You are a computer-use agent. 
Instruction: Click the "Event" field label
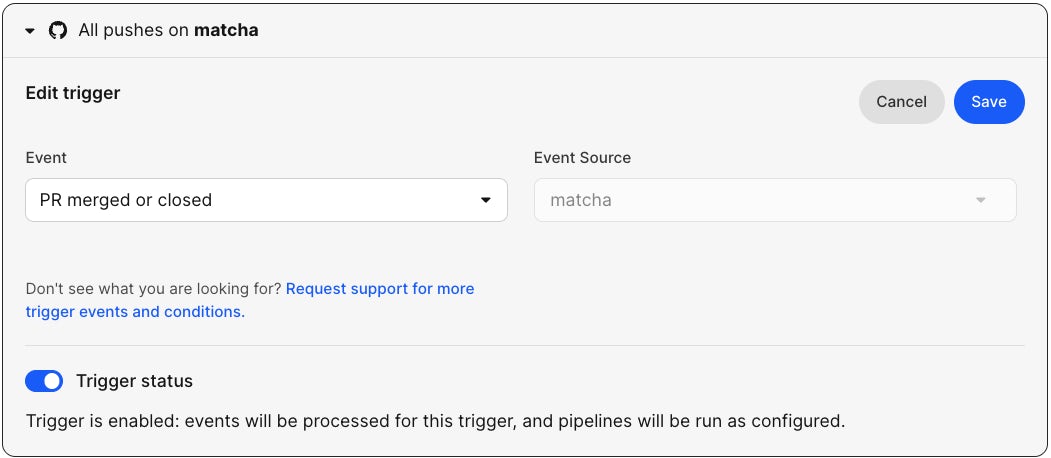pyautogui.click(x=46, y=158)
